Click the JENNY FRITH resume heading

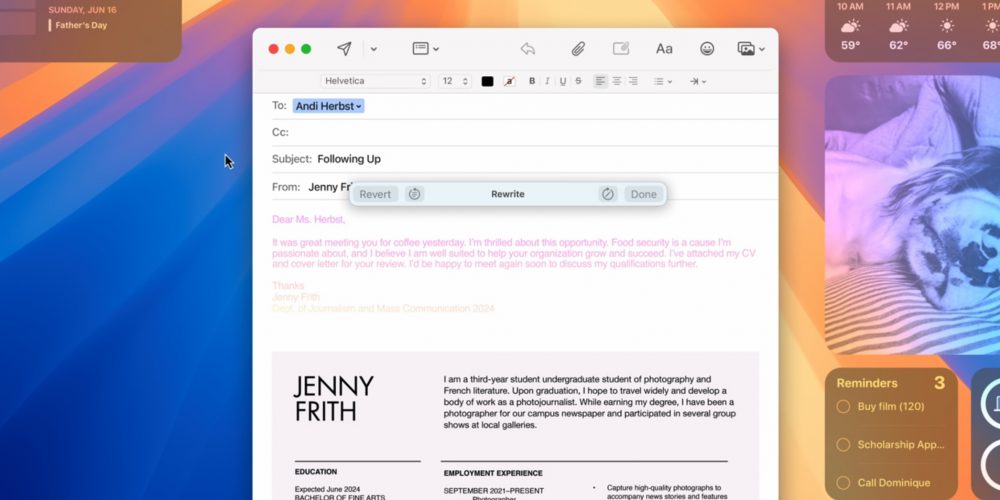click(334, 399)
